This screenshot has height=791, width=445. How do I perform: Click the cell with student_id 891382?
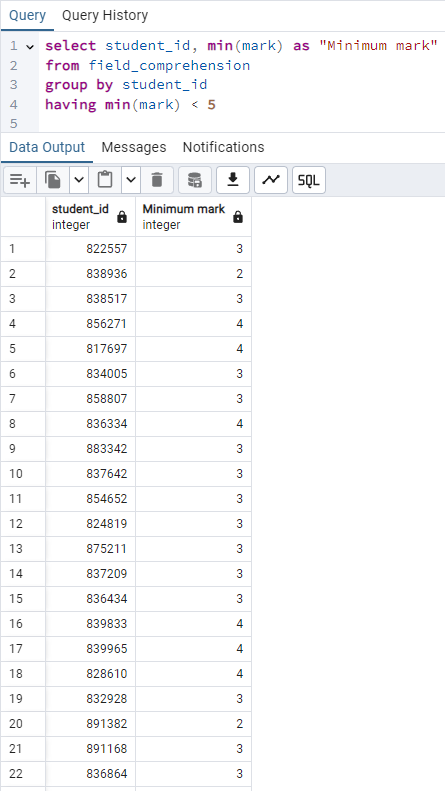tap(90, 724)
